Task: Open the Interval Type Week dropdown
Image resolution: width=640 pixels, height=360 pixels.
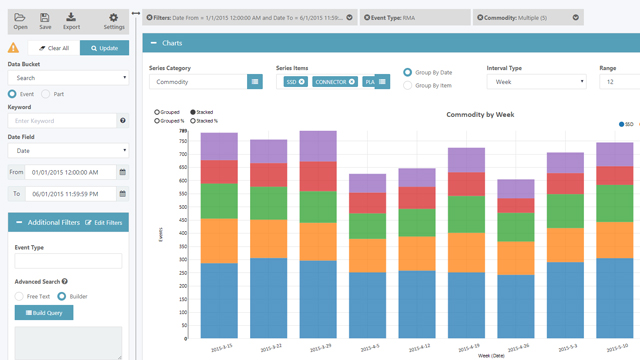Action: coord(536,82)
